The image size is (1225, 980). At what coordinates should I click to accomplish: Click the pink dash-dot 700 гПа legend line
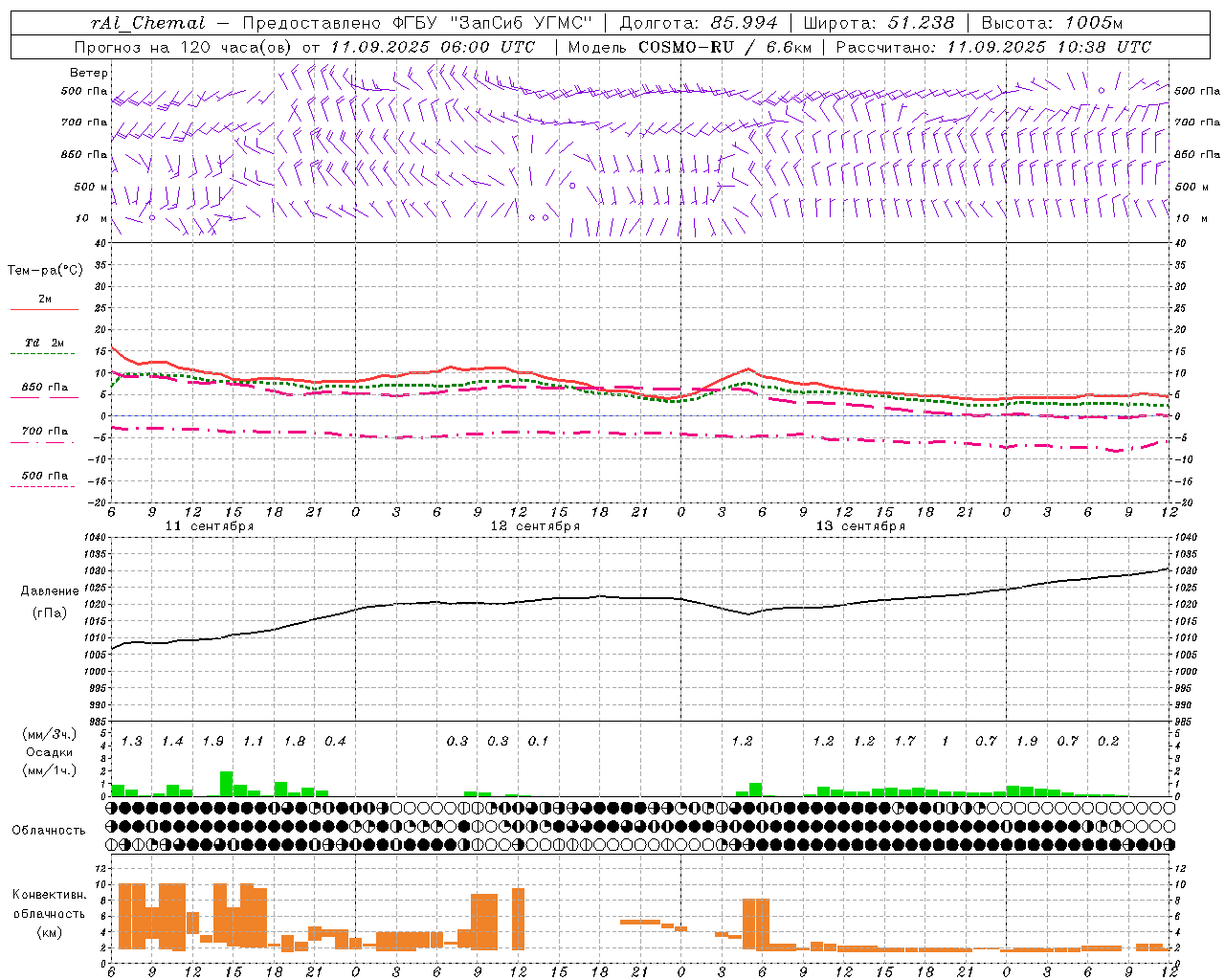44,442
